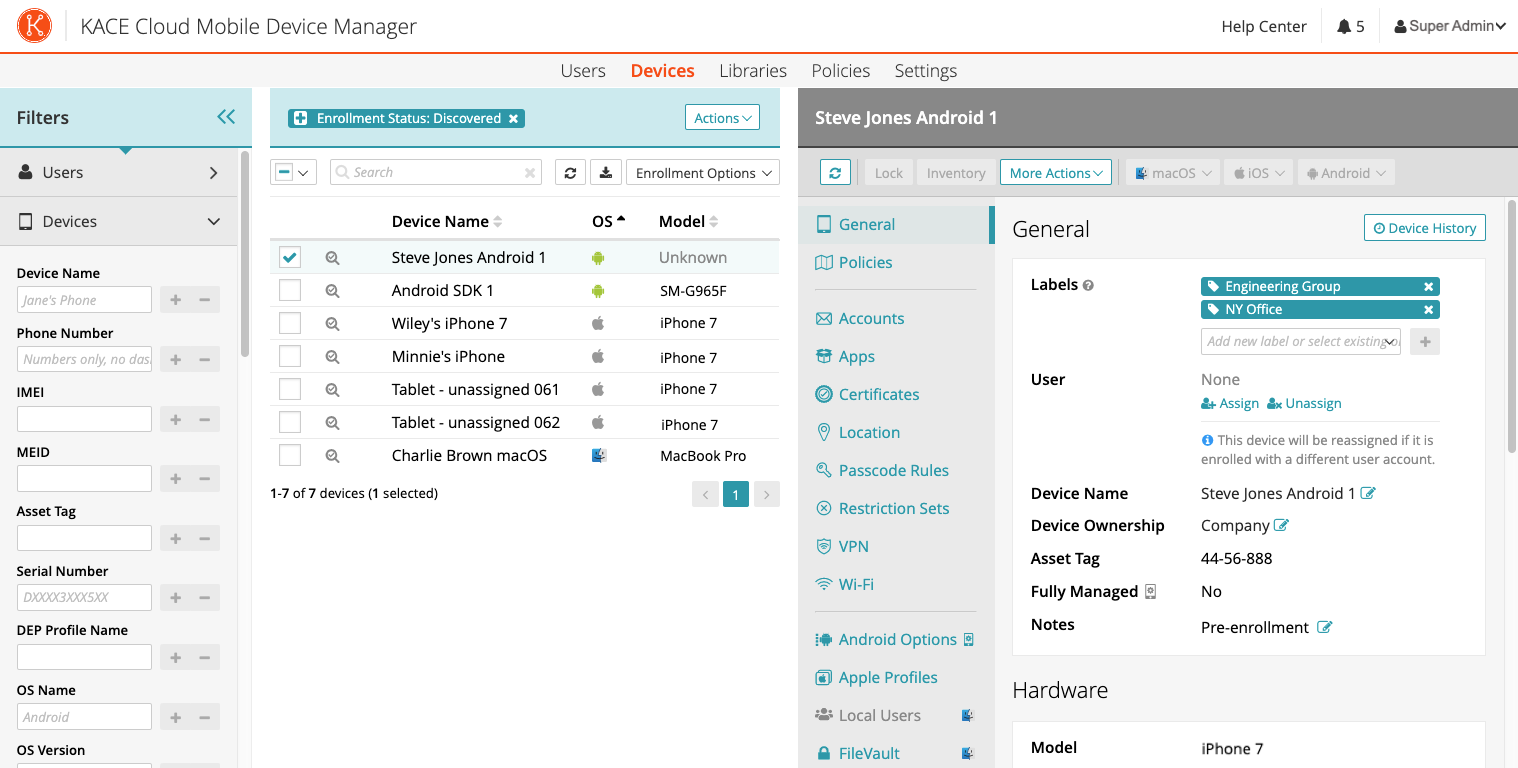This screenshot has height=768, width=1518.
Task: Go to page 1 of devices
Action: click(736, 494)
